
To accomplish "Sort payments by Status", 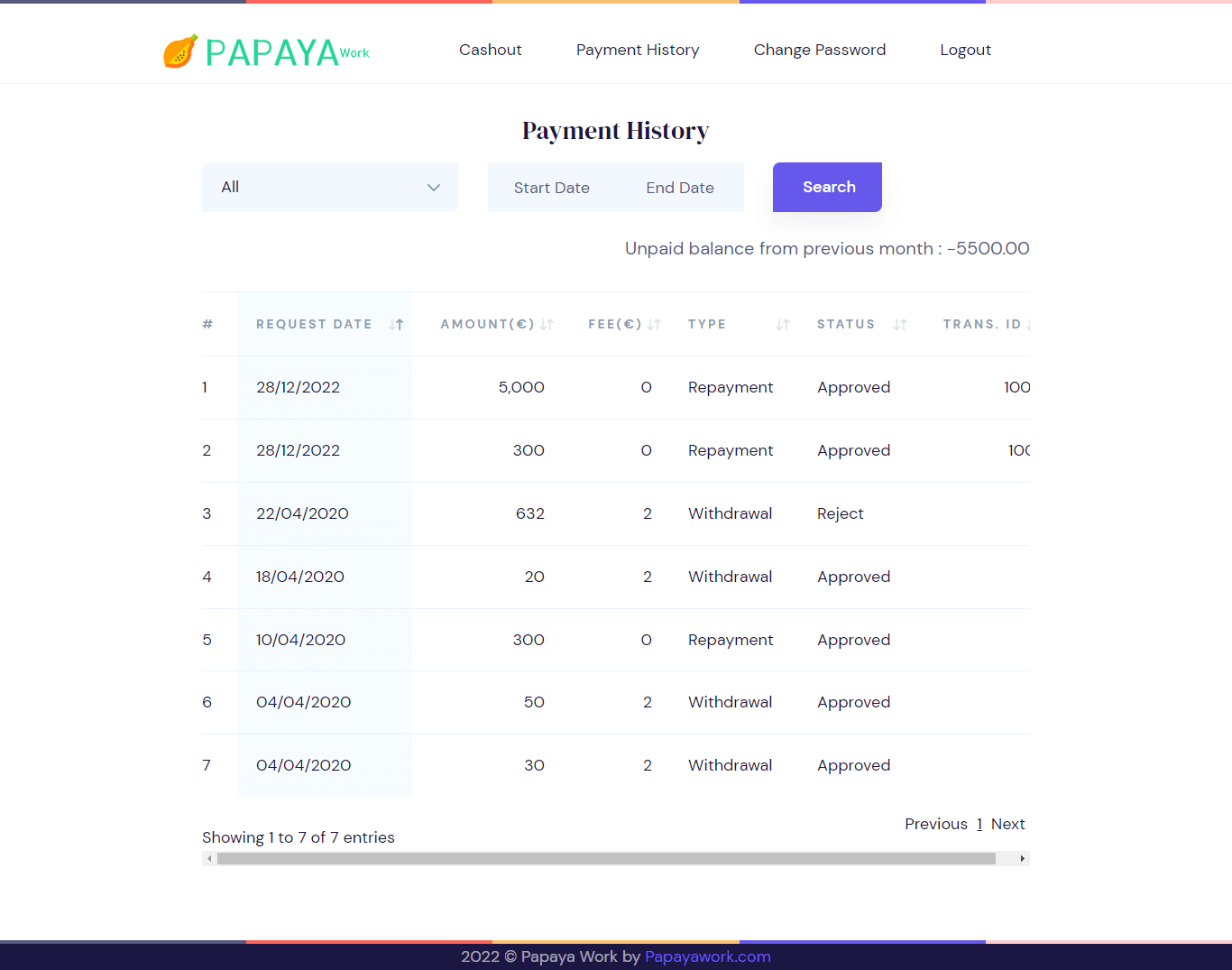I will [898, 324].
